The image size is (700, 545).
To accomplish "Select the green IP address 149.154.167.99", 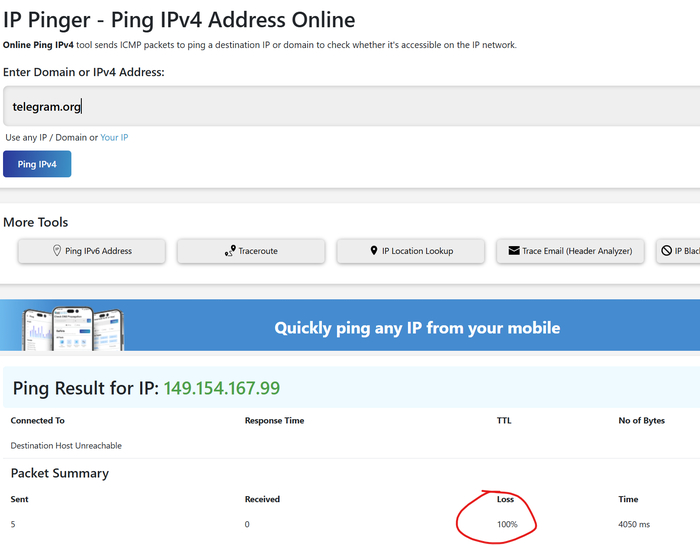I will point(221,388).
